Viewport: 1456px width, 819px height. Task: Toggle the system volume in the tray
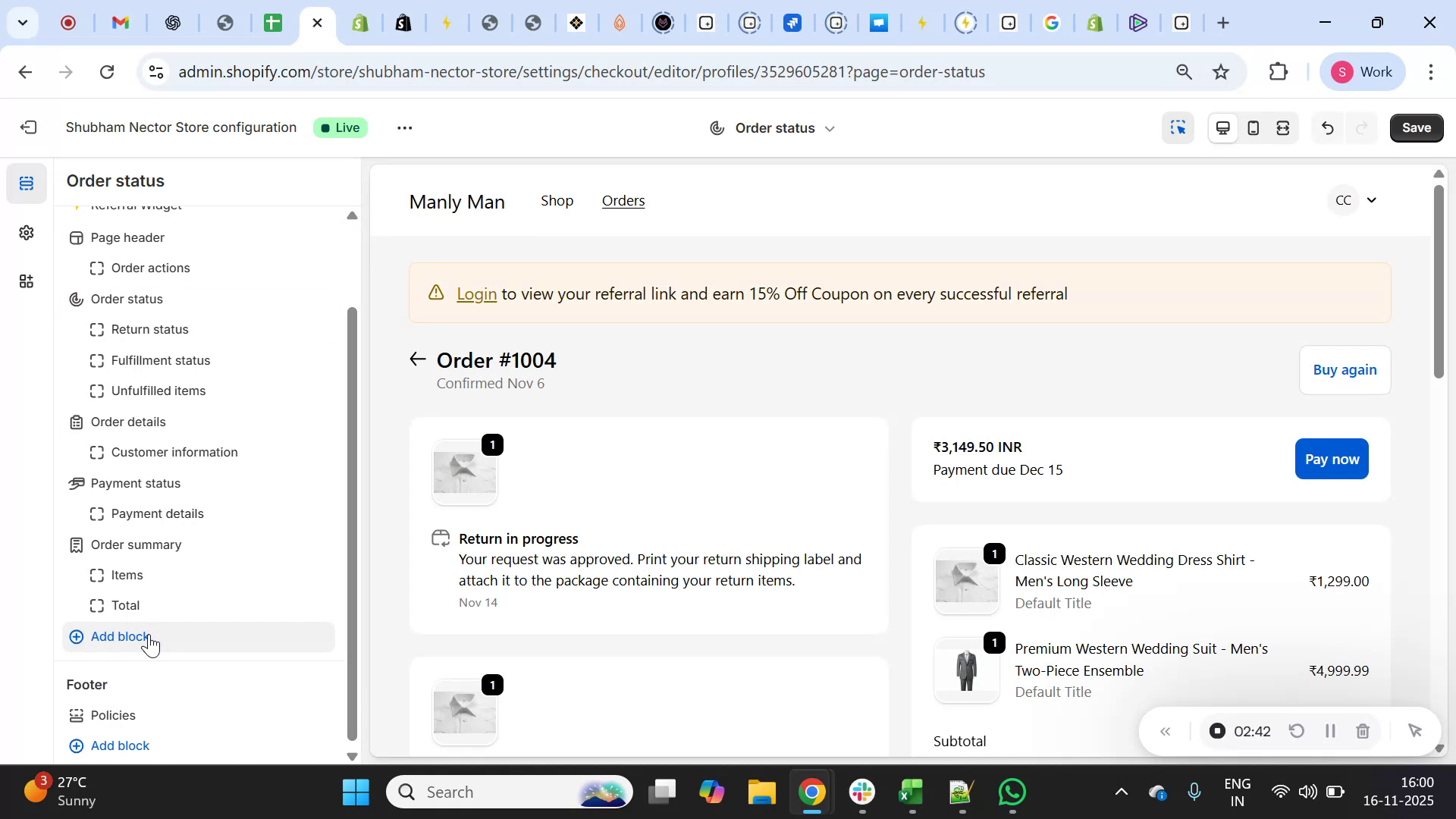(1309, 791)
